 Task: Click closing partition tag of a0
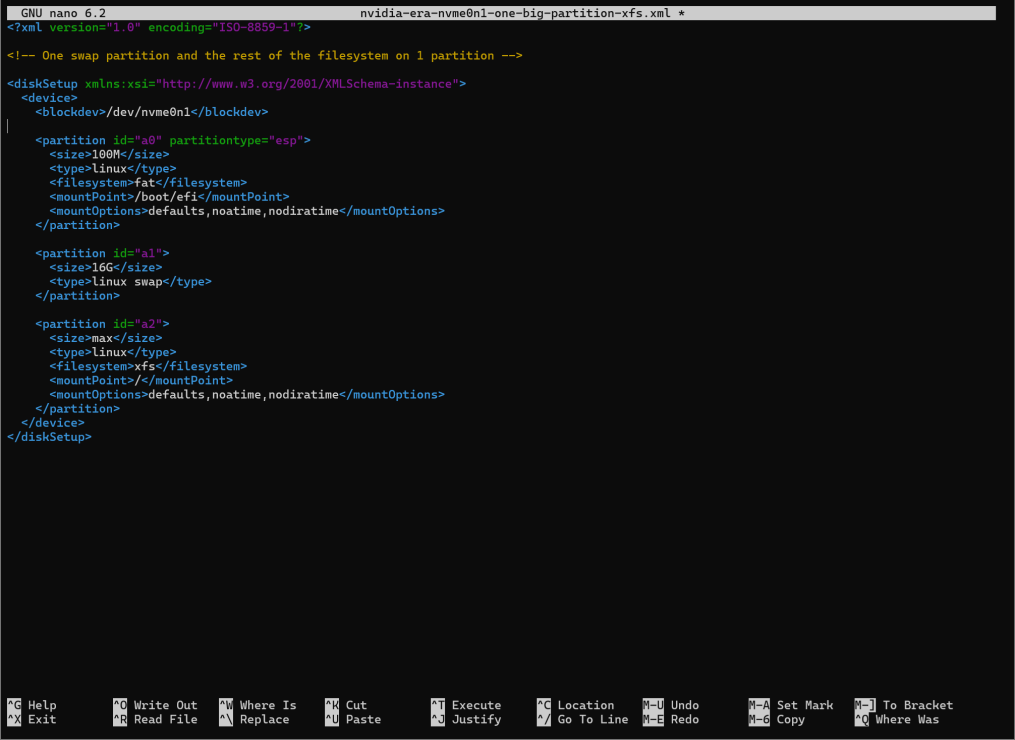point(78,225)
